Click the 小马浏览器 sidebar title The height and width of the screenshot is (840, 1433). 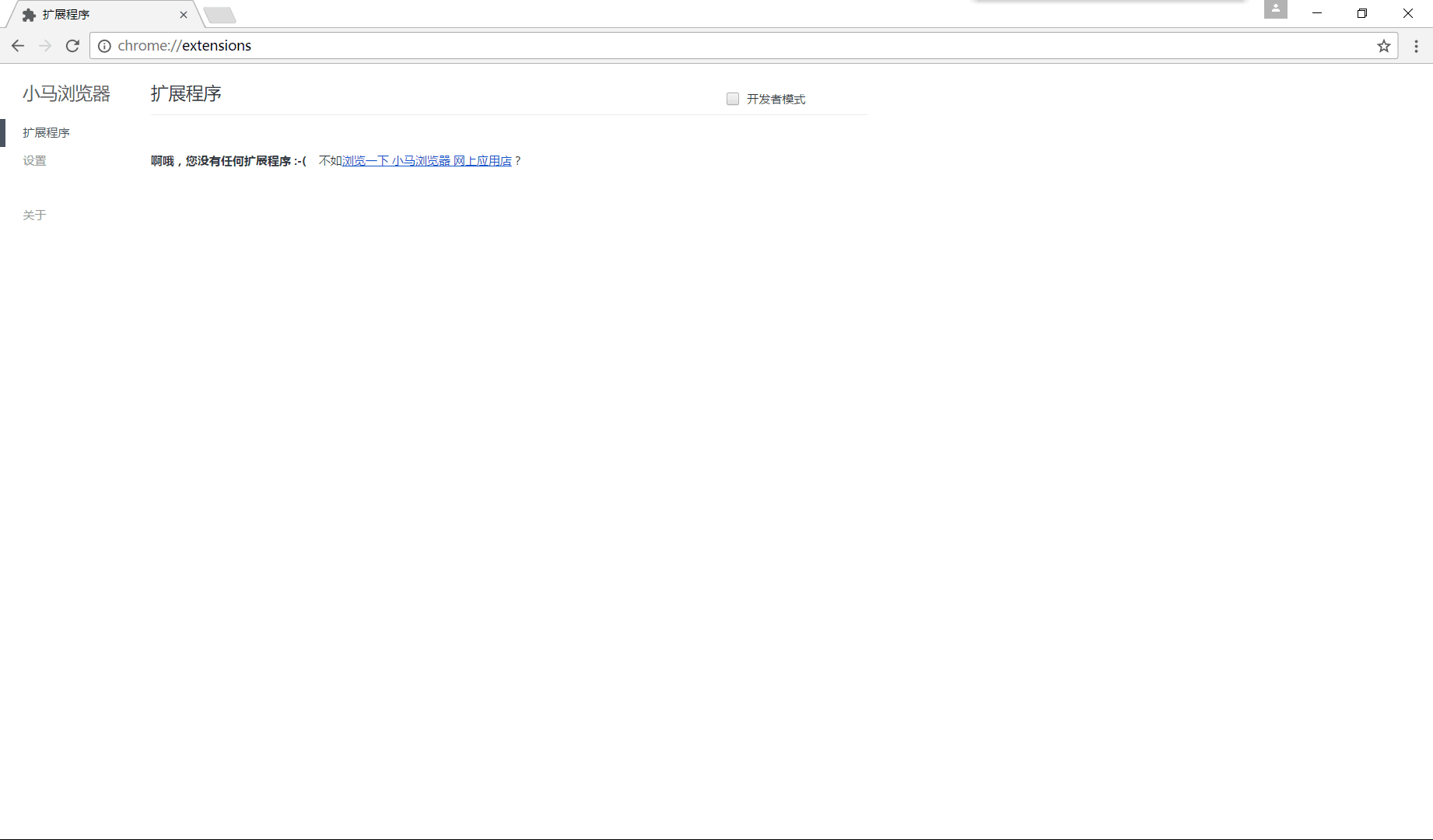point(66,94)
